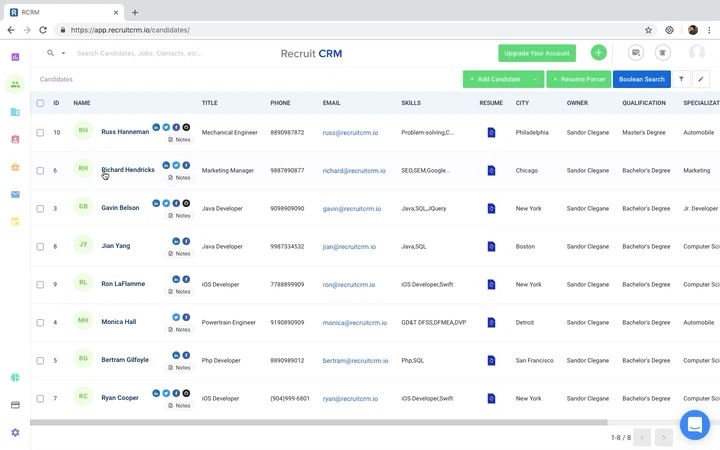Open the companies building icon in sidebar
The image size is (720, 450).
pos(15,112)
